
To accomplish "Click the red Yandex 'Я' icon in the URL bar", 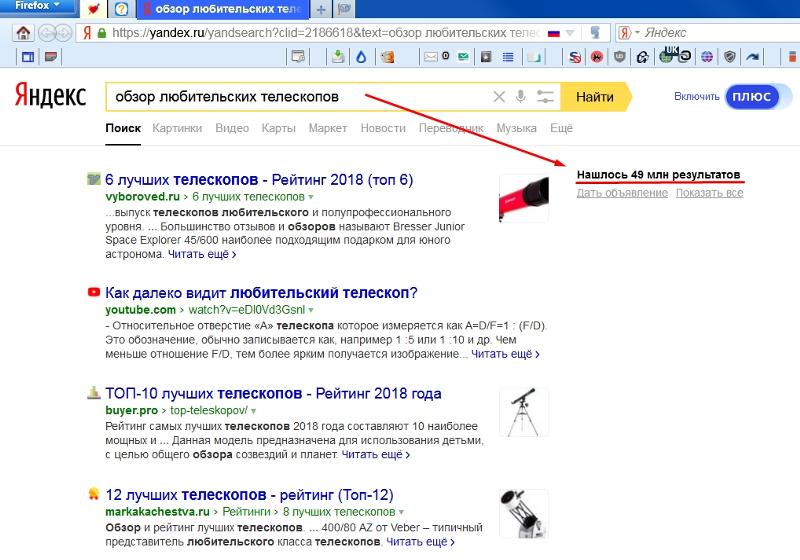I will [87, 33].
